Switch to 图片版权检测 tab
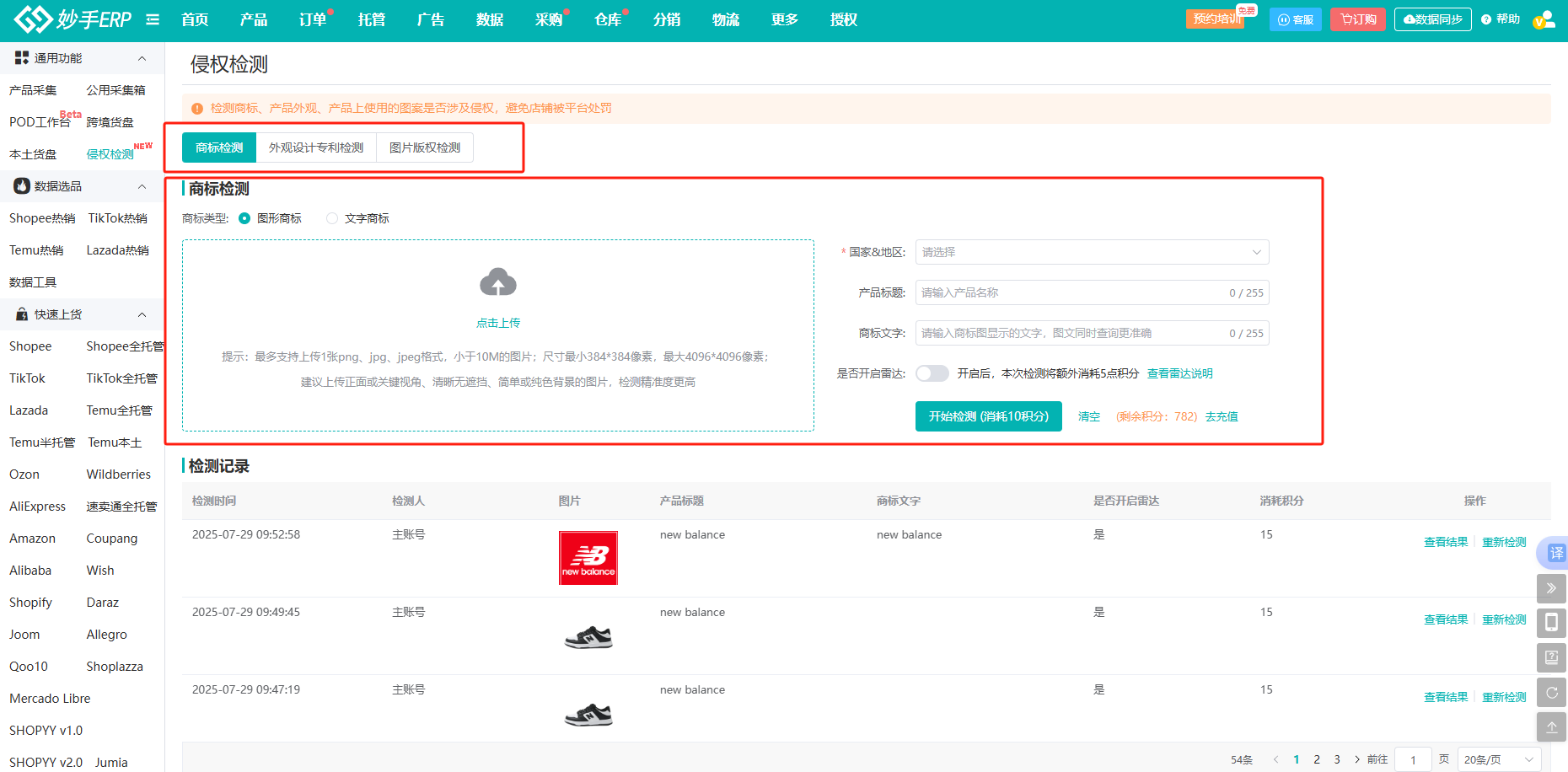 [x=425, y=147]
